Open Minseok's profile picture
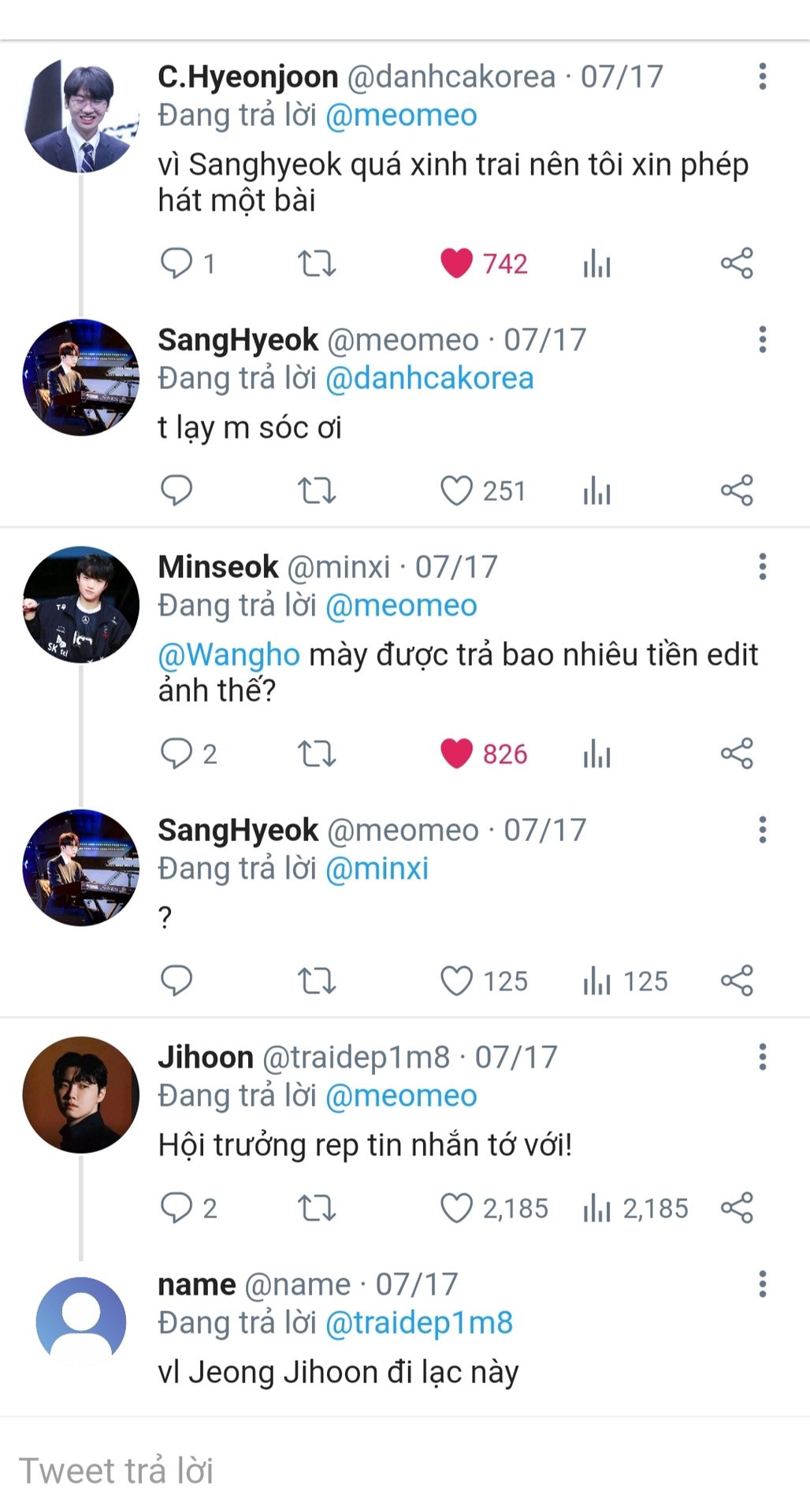Image resolution: width=810 pixels, height=1512 pixels. click(x=81, y=605)
